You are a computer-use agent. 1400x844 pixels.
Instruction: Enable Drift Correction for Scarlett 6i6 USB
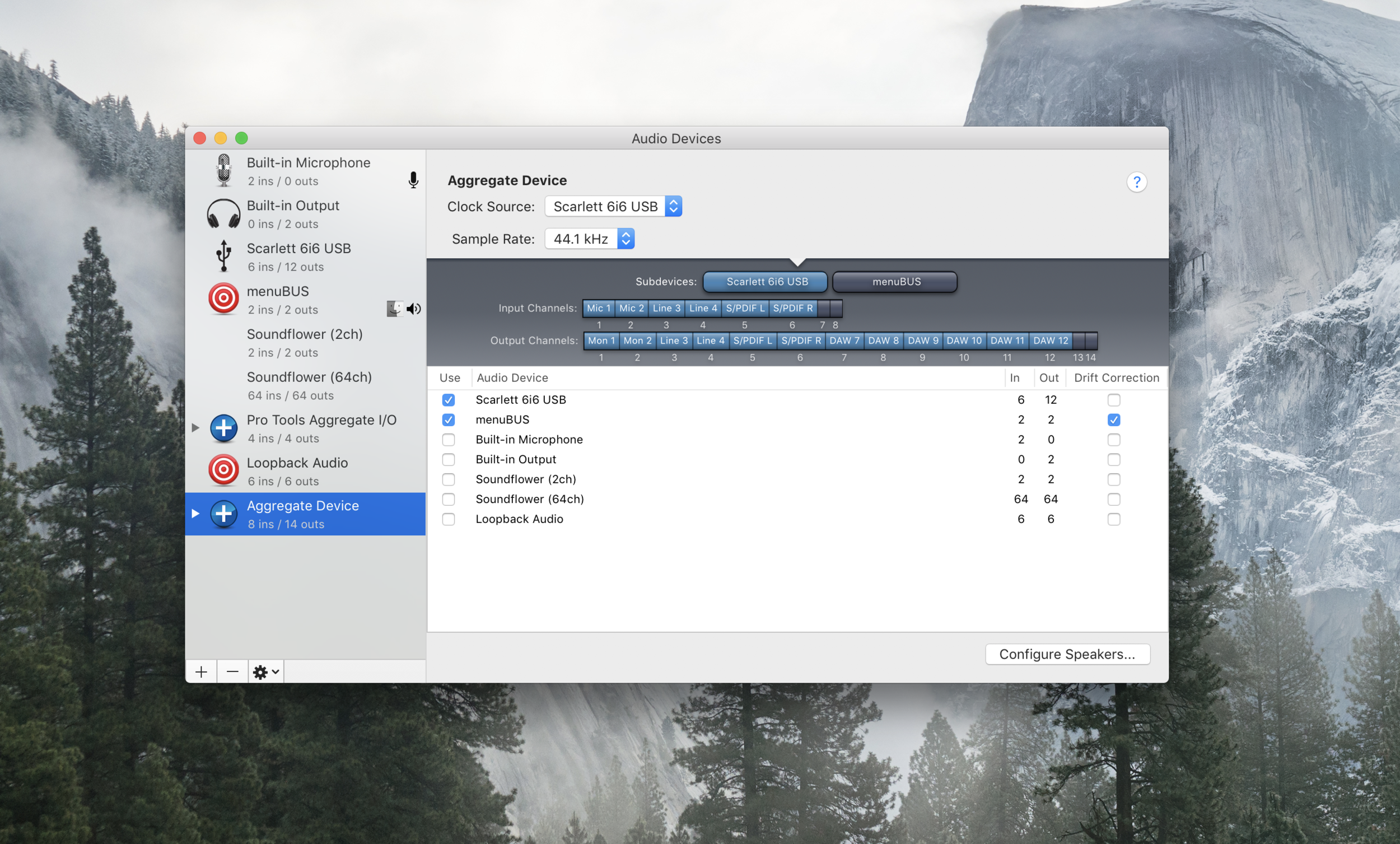1114,400
